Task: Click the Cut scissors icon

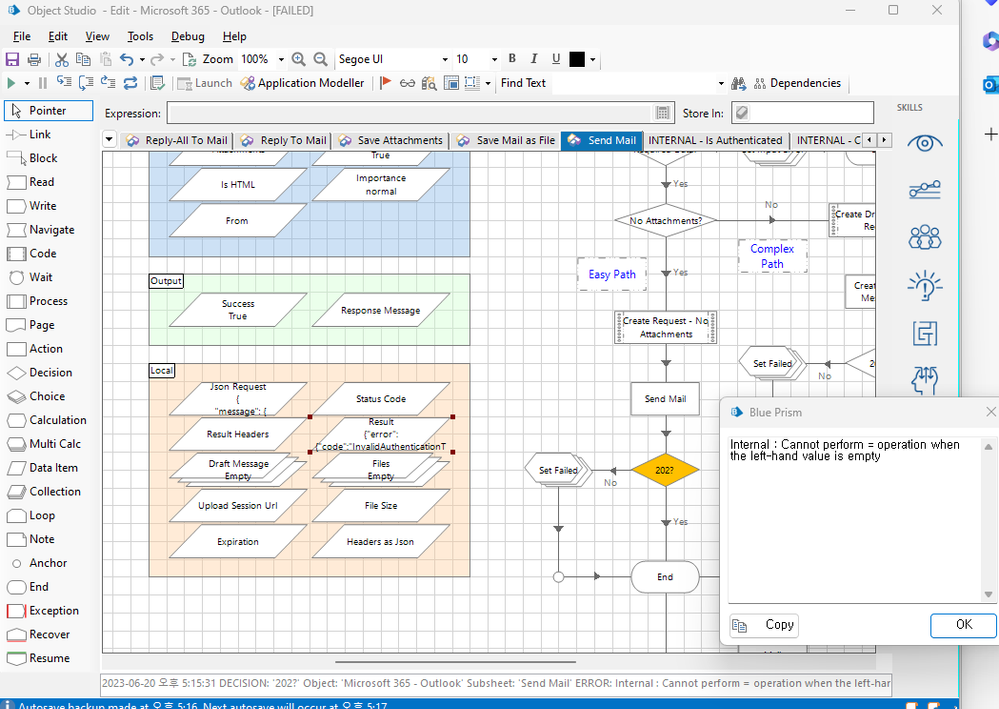Action: tap(62, 60)
